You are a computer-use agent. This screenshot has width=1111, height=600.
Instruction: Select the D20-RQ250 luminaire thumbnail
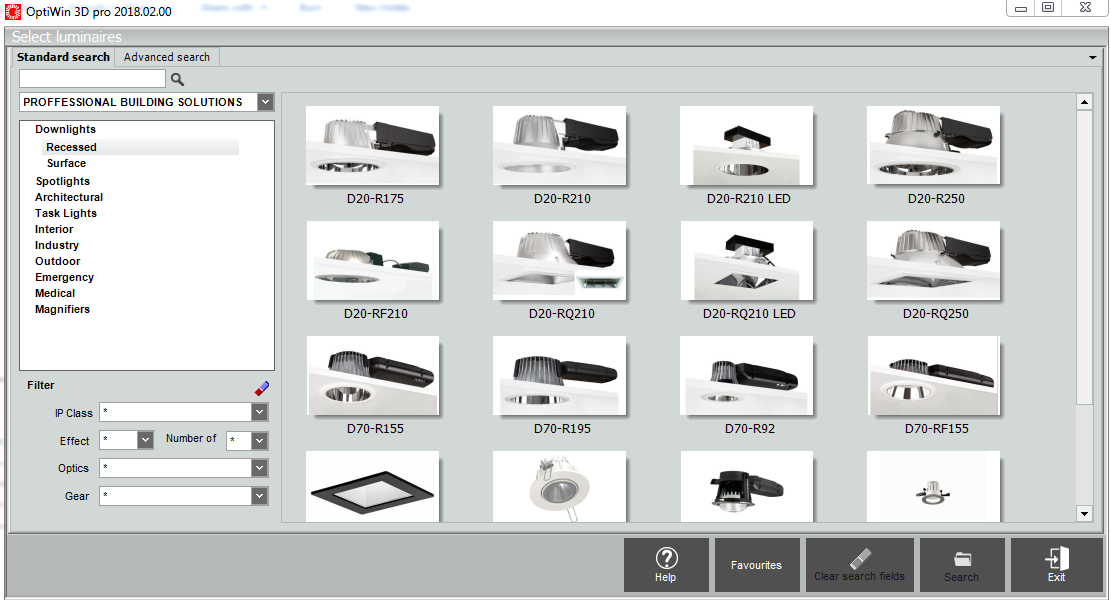click(x=934, y=261)
